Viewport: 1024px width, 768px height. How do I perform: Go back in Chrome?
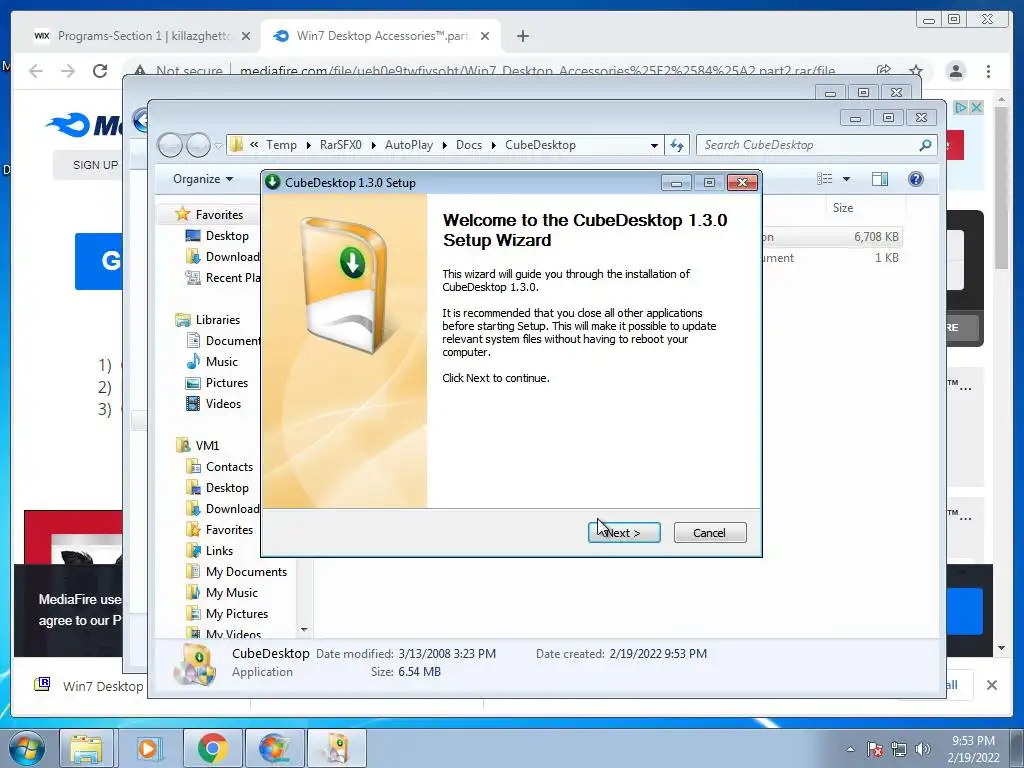click(x=36, y=71)
